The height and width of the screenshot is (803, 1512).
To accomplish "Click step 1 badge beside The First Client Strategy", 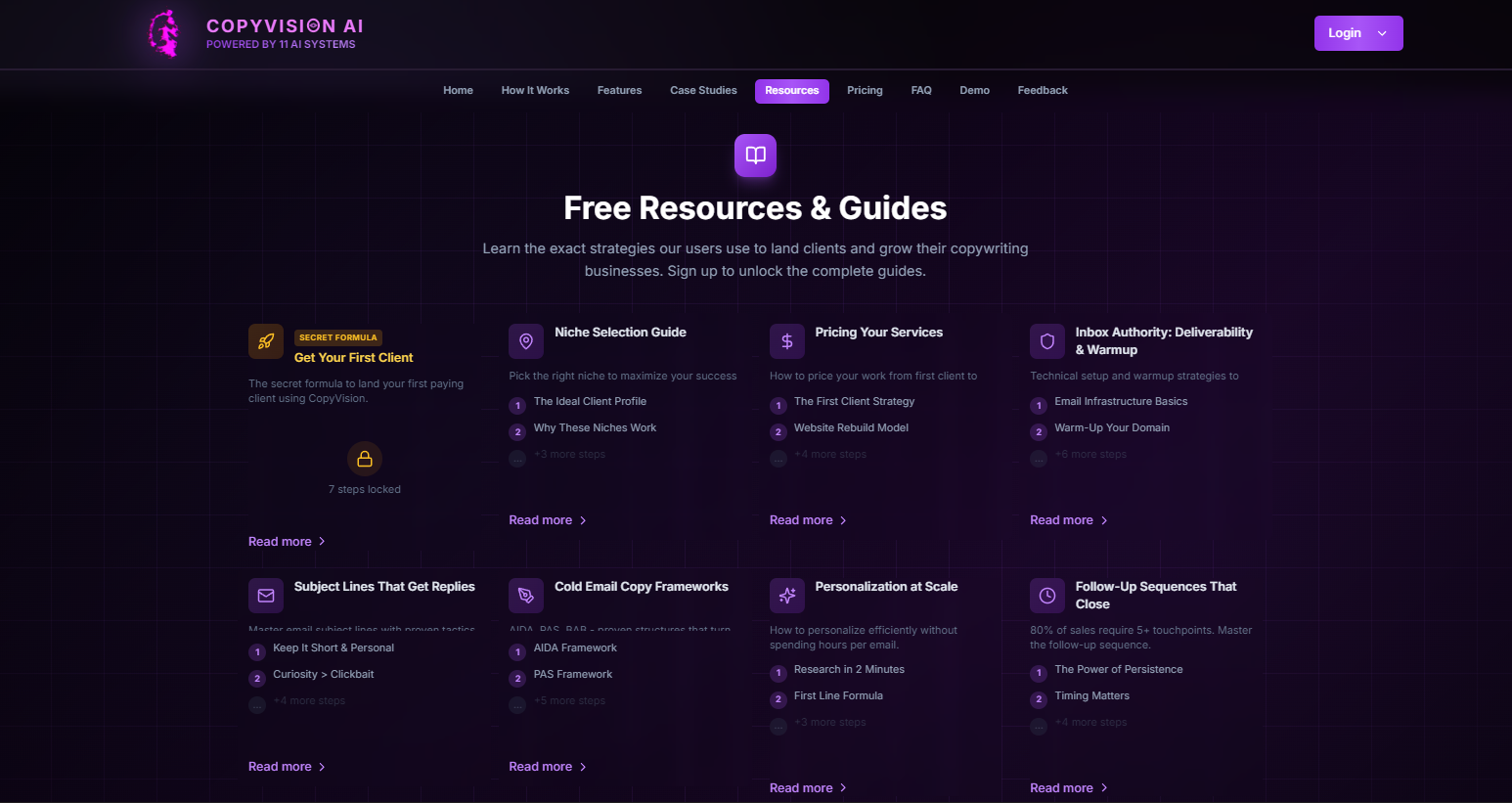I will coord(778,406).
